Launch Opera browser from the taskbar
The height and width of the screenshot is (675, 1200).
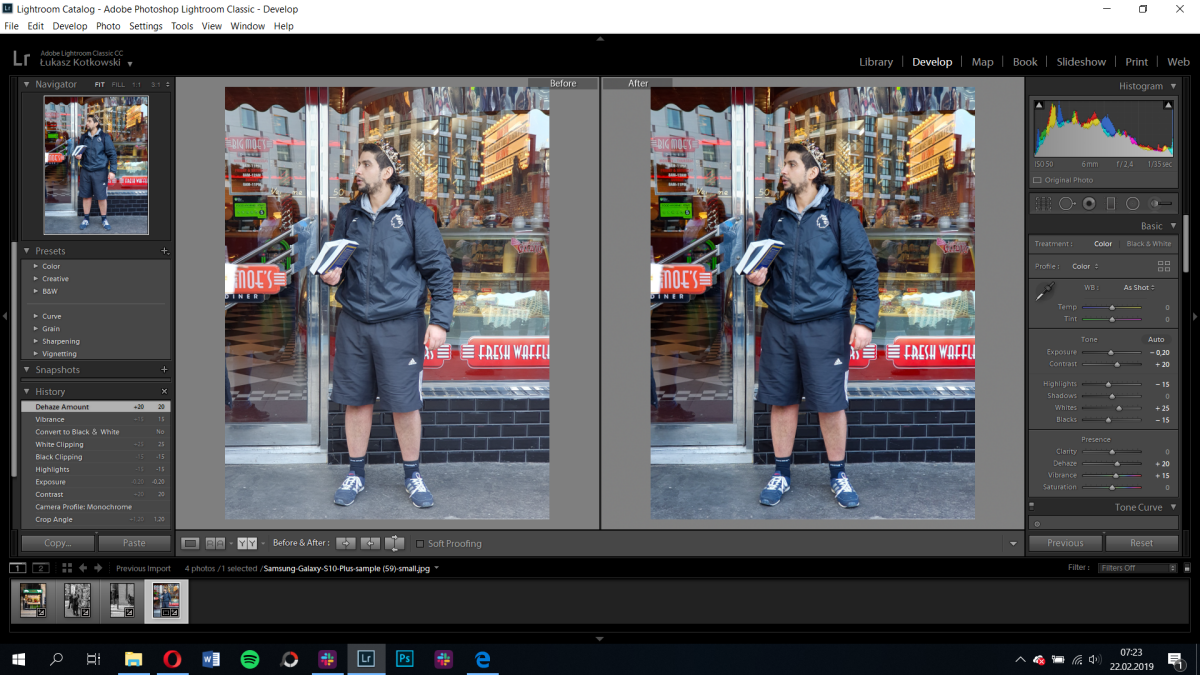pos(172,659)
